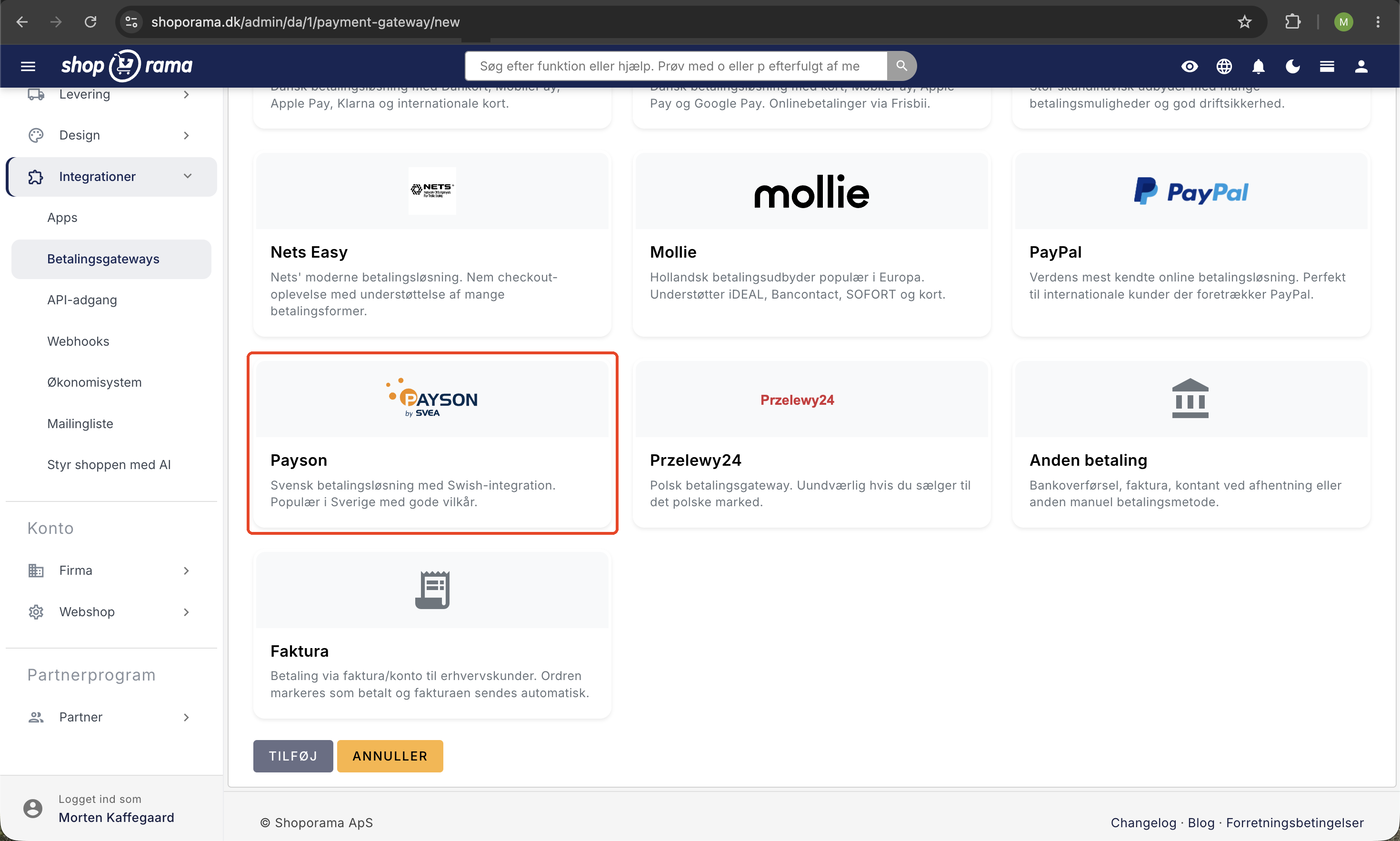
Task: Open the notifications bell icon
Action: [1259, 66]
